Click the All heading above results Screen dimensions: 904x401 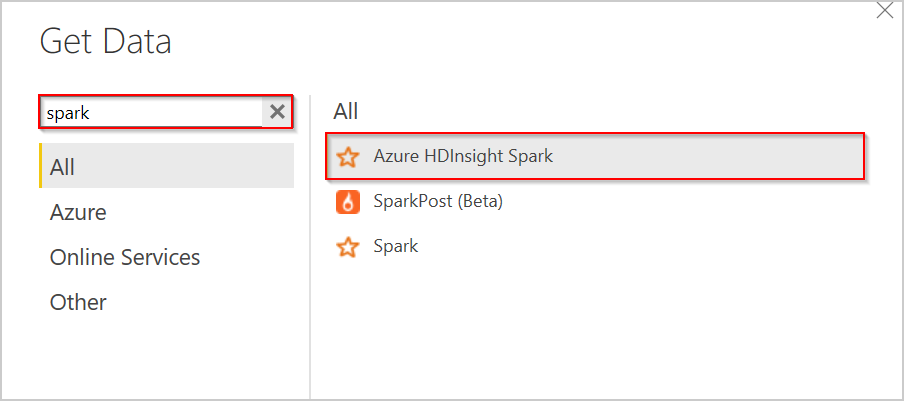pyautogui.click(x=345, y=111)
